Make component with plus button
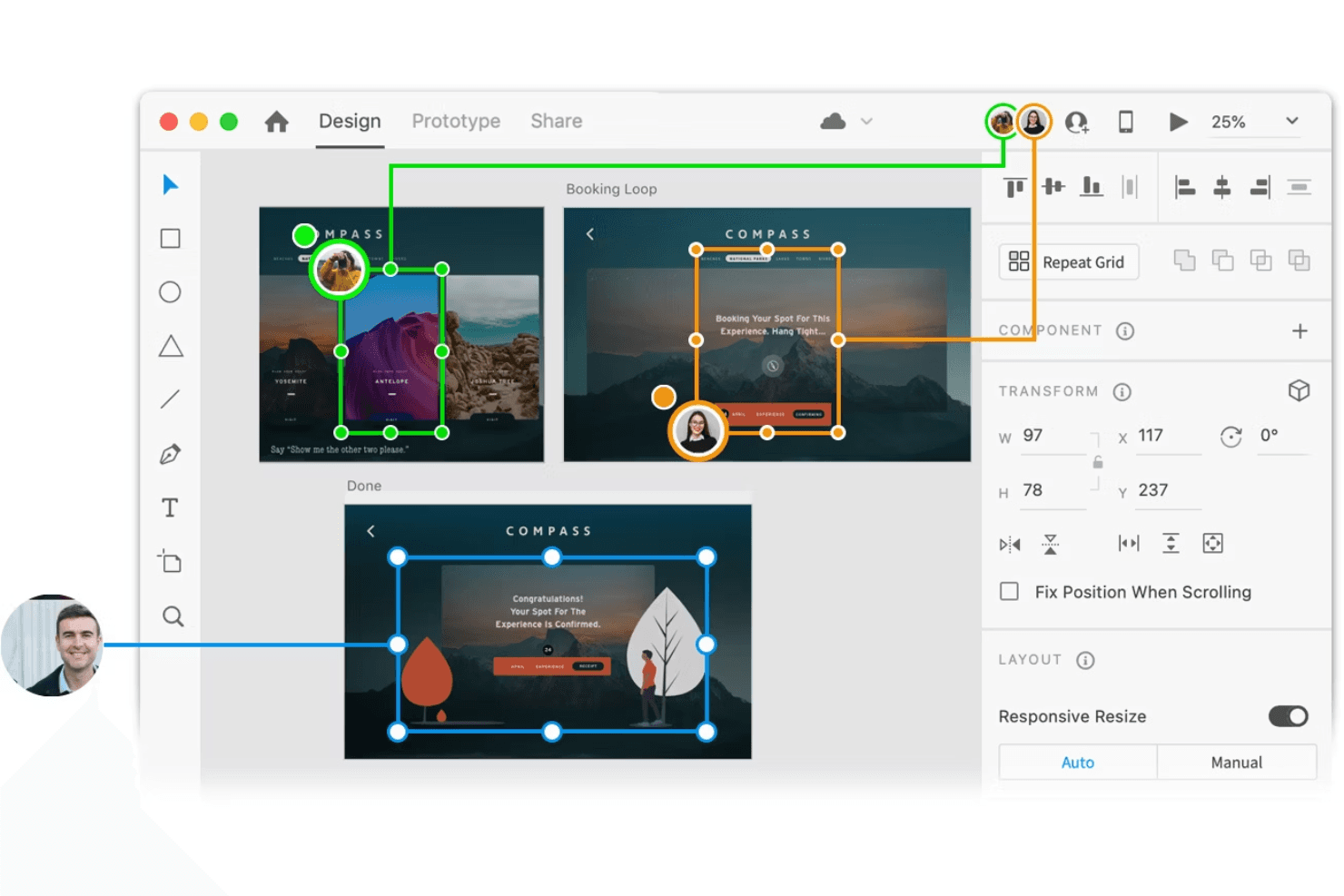Screen dimensions: 1344x896 (1300, 331)
